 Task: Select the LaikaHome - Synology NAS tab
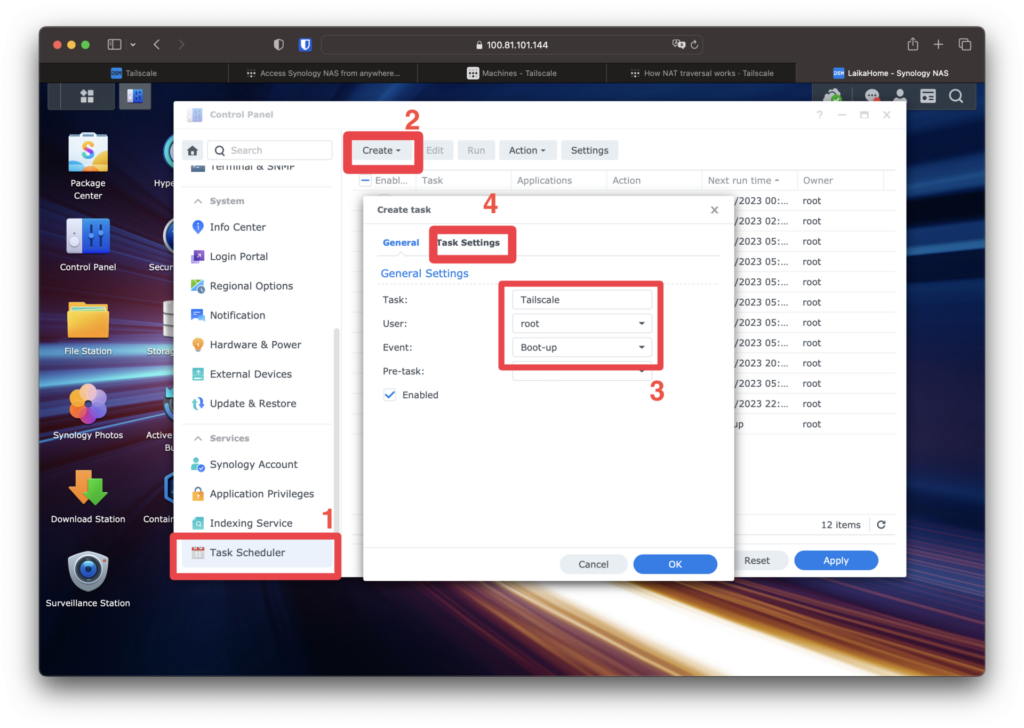pyautogui.click(x=890, y=73)
